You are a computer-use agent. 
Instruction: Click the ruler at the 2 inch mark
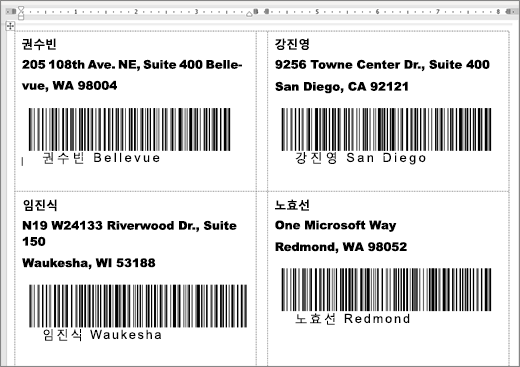[x=136, y=12]
